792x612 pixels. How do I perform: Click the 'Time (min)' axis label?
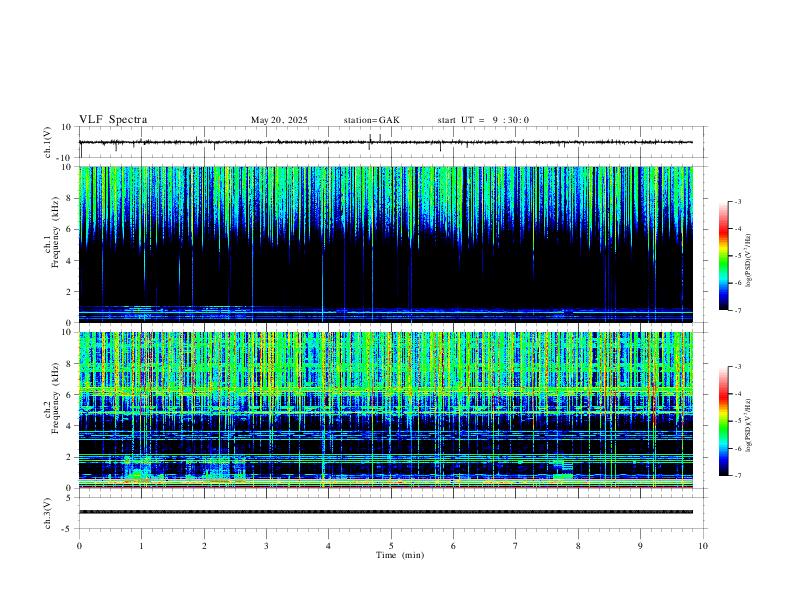[x=400, y=555]
